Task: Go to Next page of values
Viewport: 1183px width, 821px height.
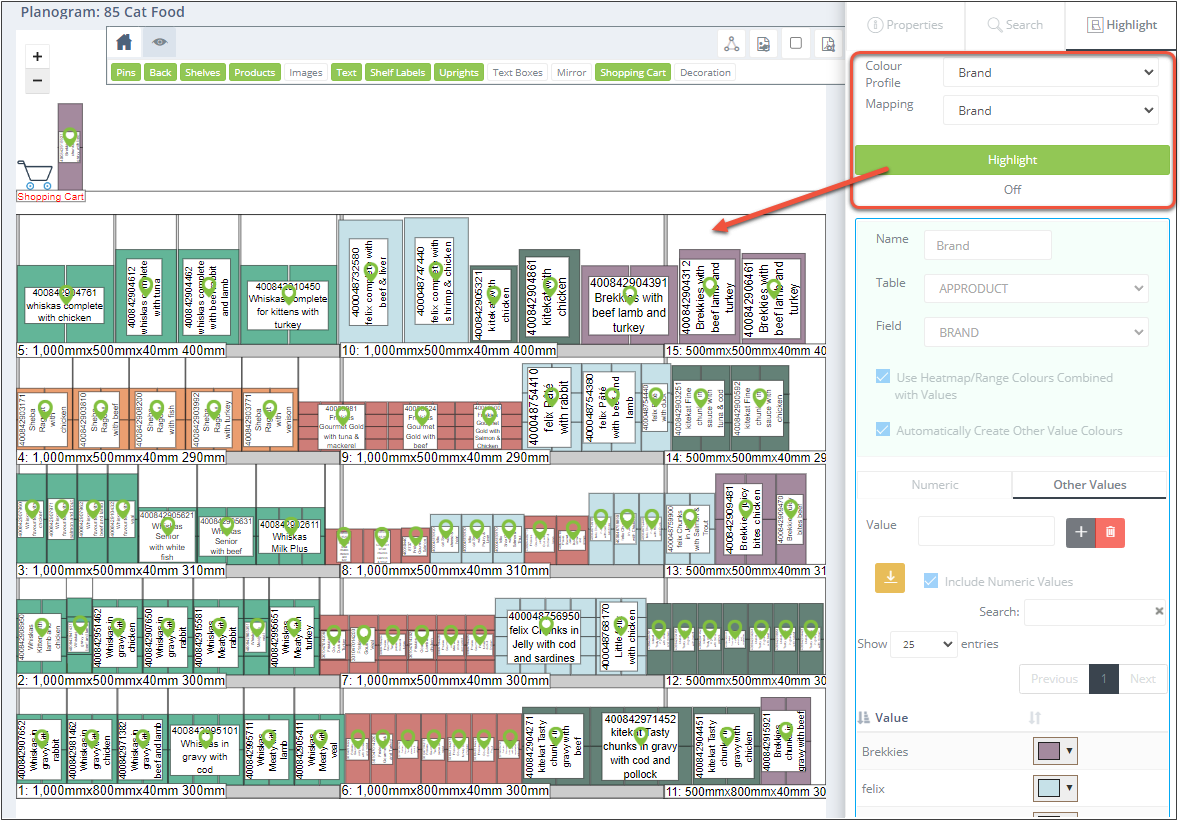Action: click(1142, 679)
